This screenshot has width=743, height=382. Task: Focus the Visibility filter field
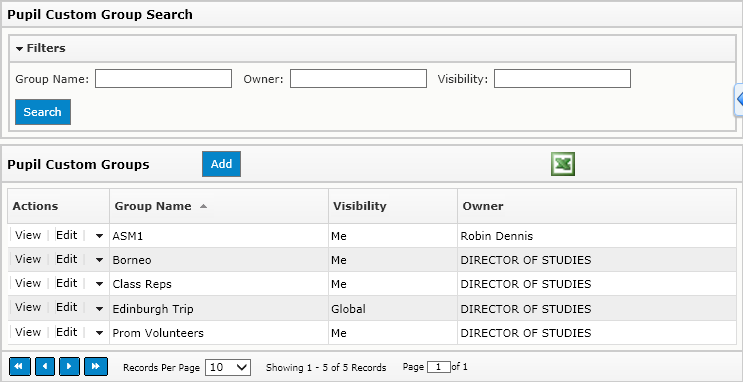(562, 79)
